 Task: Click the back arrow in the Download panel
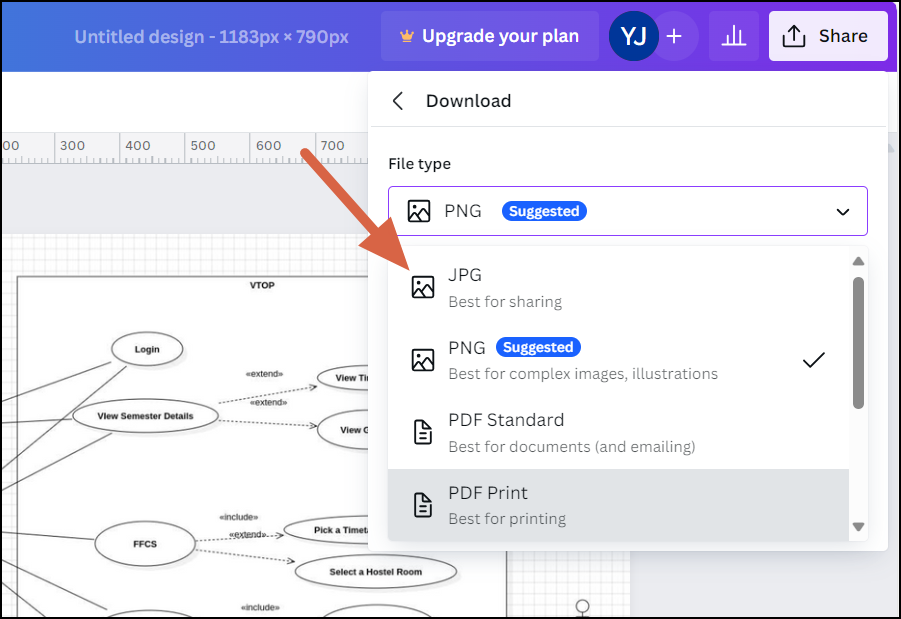[397, 100]
